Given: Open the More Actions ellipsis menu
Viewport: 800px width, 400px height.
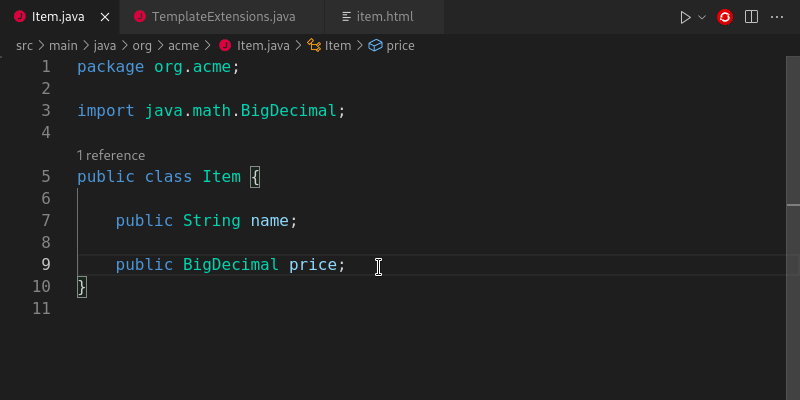Looking at the screenshot, I should 777,17.
